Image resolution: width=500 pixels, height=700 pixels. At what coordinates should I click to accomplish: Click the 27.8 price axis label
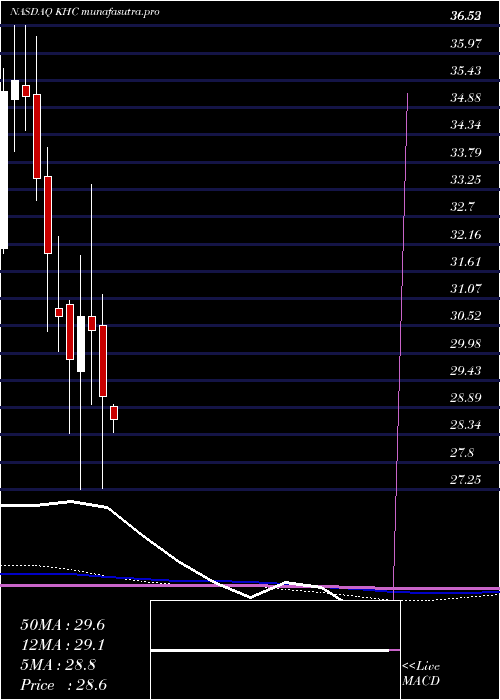[x=462, y=452]
